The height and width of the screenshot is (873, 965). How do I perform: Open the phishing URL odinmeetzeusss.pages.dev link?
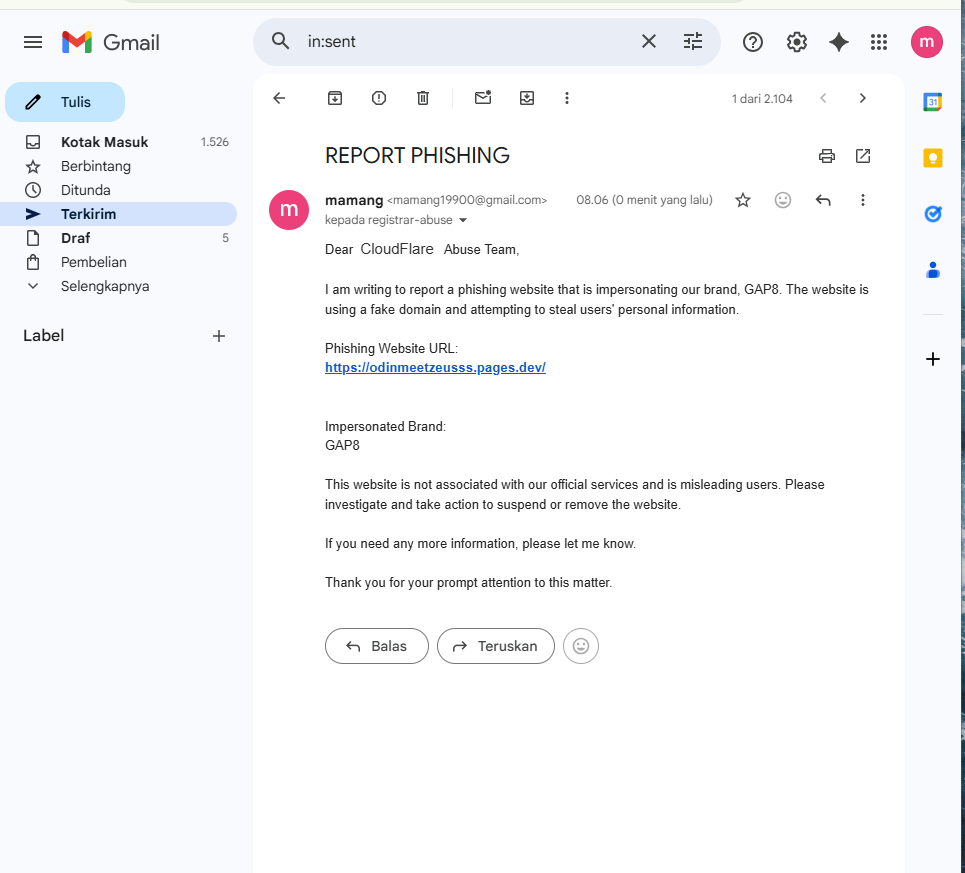[435, 367]
